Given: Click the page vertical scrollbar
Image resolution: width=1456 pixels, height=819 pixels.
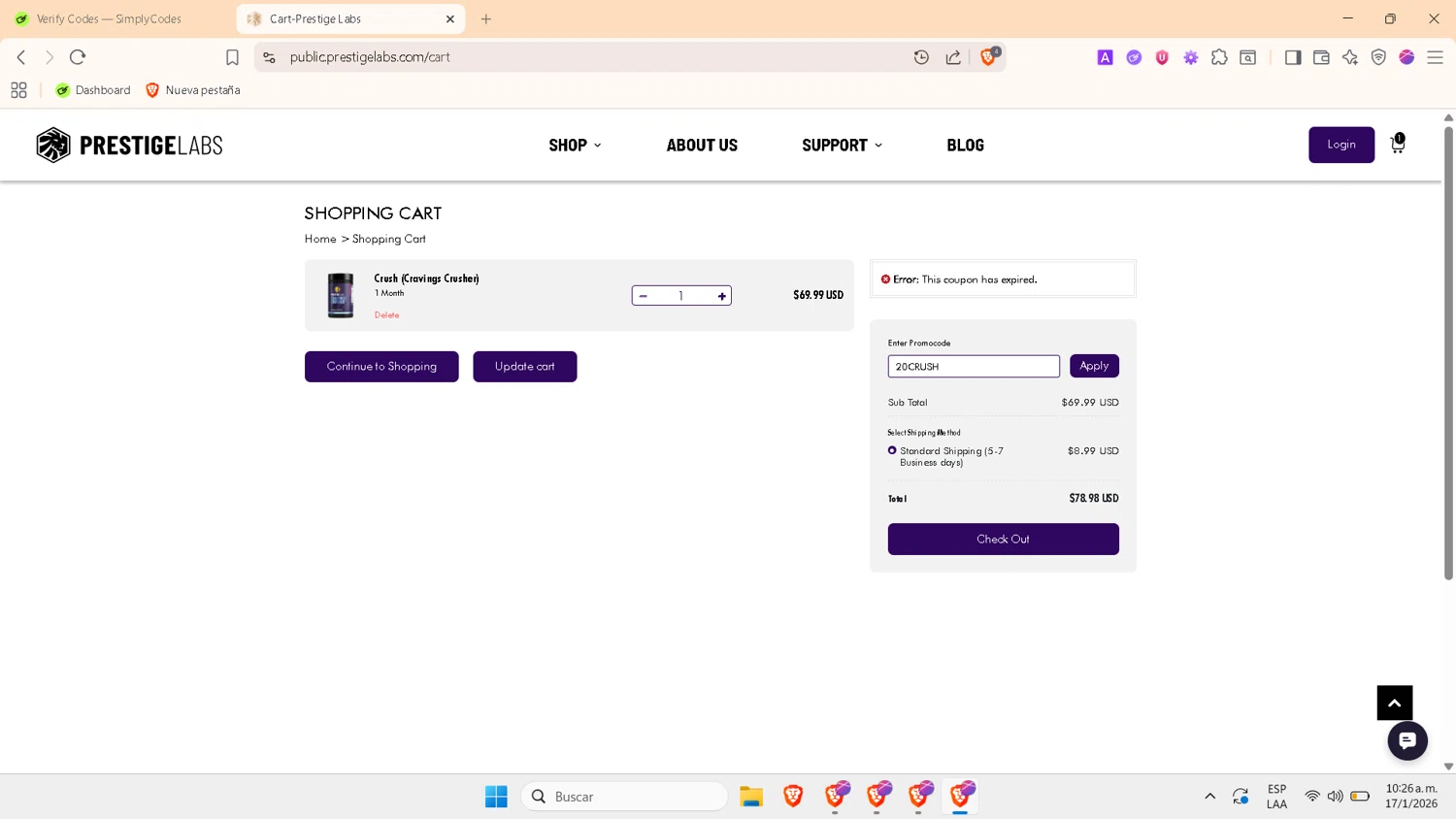Looking at the screenshot, I should 1448,354.
